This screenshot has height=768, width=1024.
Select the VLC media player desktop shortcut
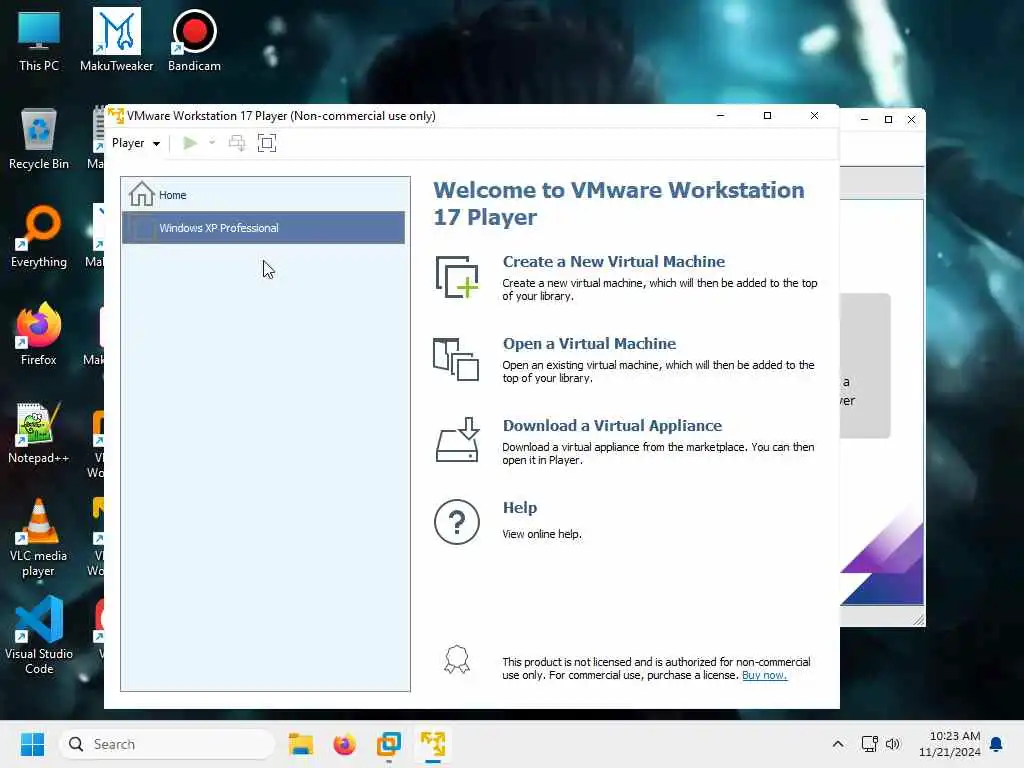[39, 538]
